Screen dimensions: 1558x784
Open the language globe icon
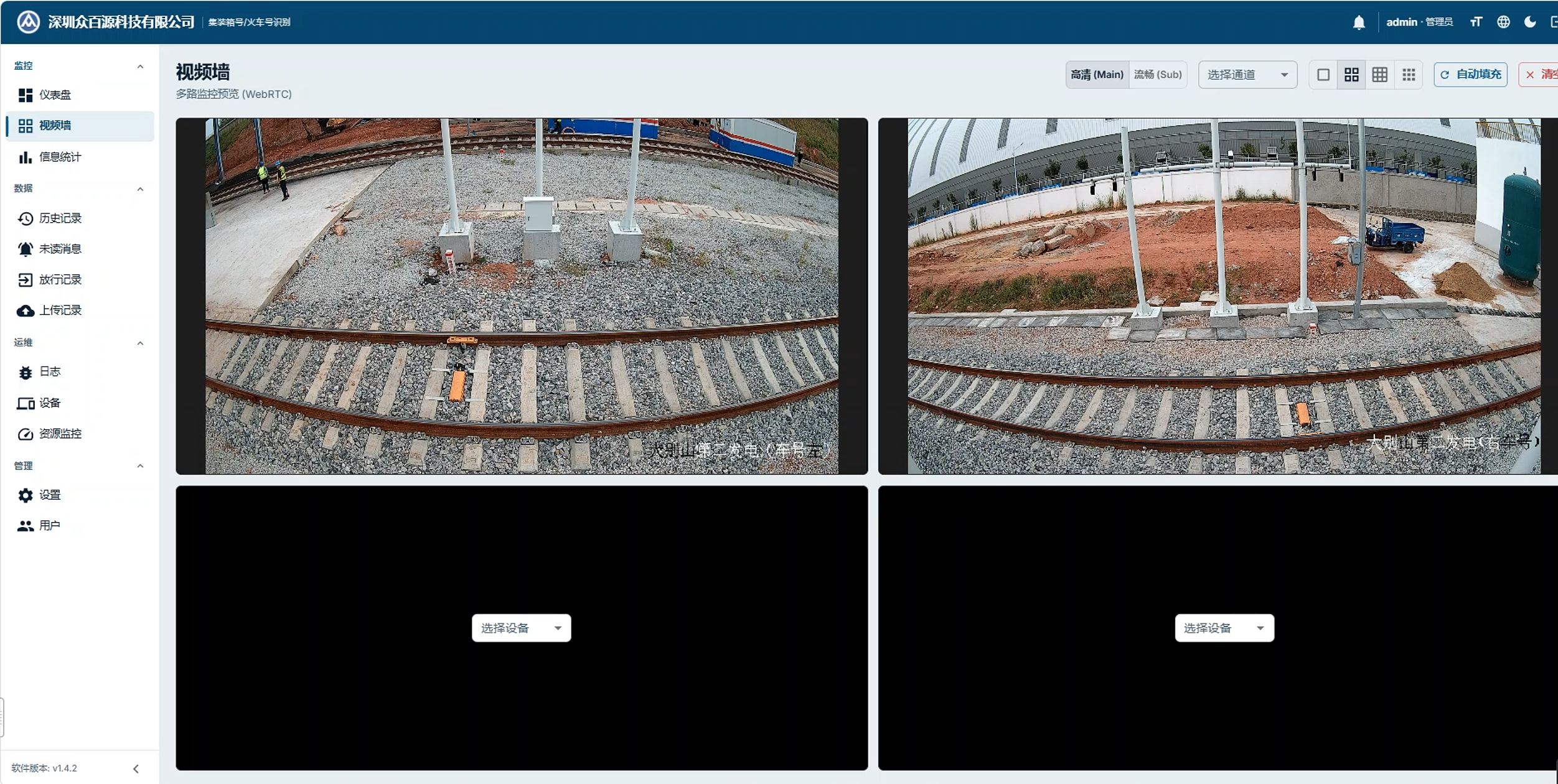click(x=1503, y=22)
